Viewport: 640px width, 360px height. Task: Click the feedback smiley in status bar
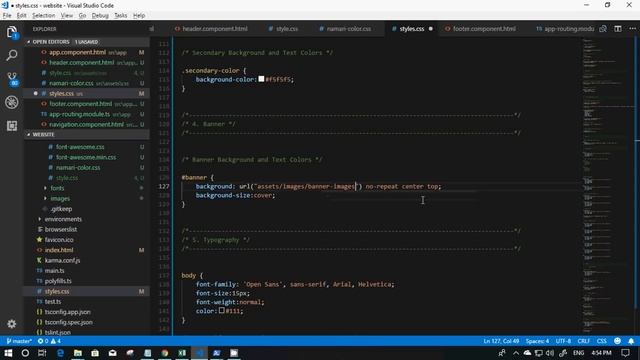tap(617, 341)
